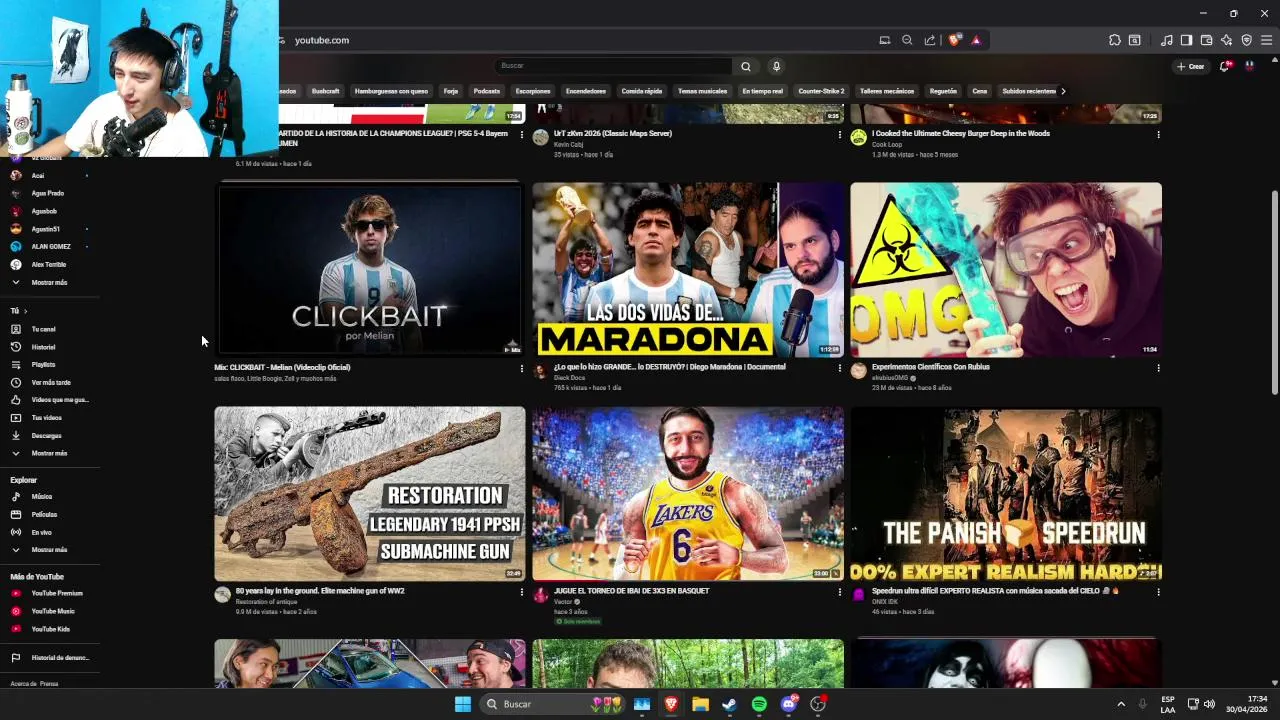The width and height of the screenshot is (1280, 720).
Task: Open the Windows Start menu
Action: click(462, 704)
